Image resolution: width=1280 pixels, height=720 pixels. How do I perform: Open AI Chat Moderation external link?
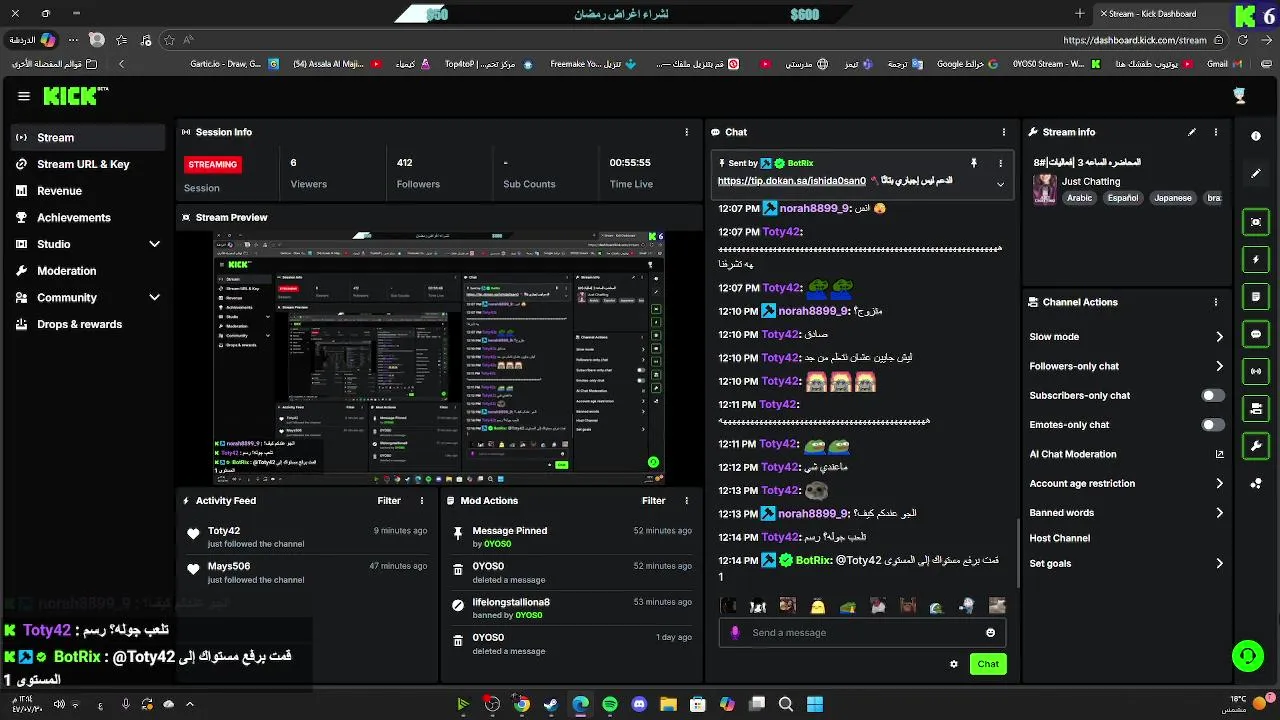(1219, 454)
